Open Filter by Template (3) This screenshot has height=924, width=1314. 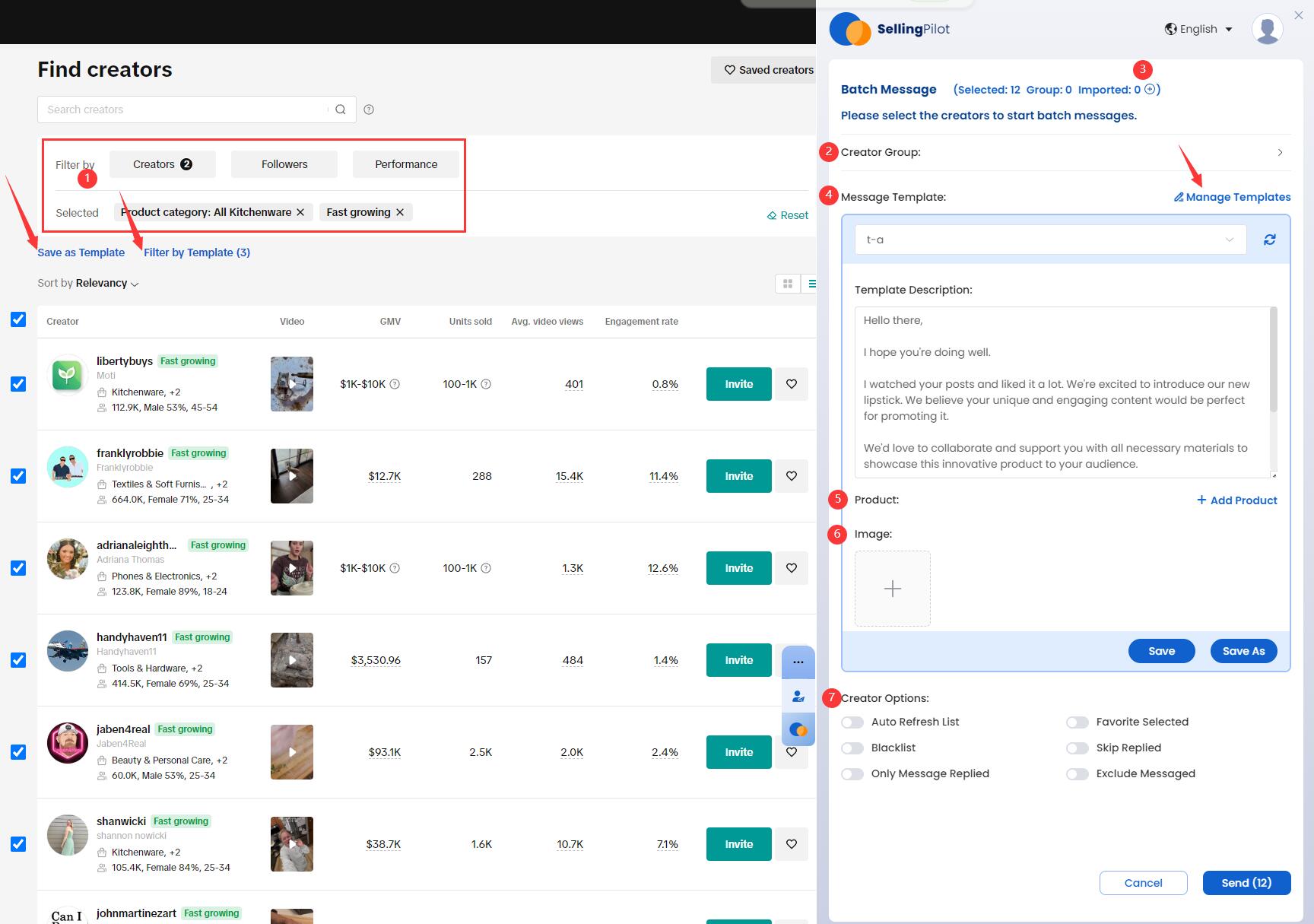coord(197,252)
